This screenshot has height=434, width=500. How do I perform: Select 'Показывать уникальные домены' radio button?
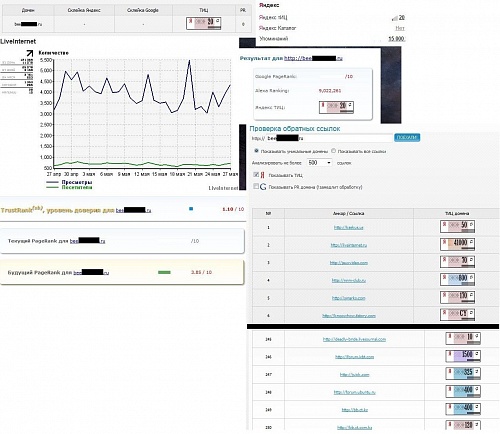pyautogui.click(x=256, y=151)
